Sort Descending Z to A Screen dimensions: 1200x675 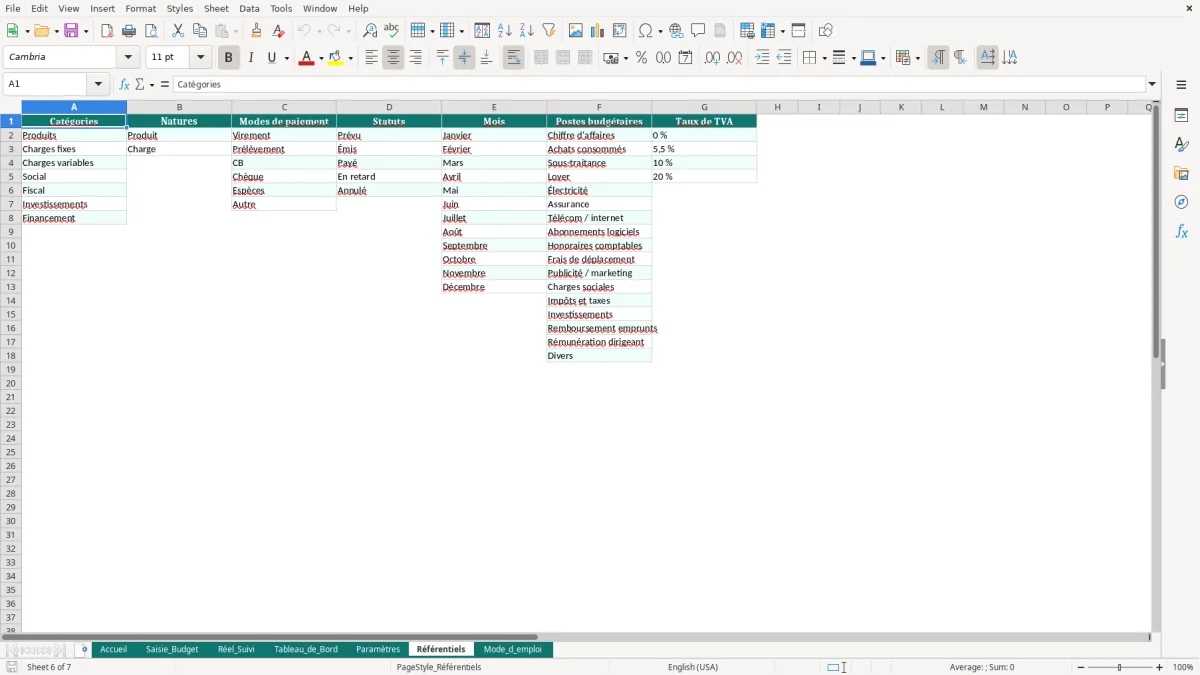tap(526, 31)
